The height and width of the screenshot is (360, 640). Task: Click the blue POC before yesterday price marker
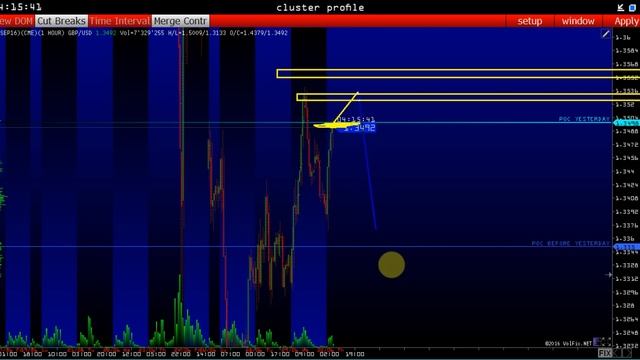[626, 247]
